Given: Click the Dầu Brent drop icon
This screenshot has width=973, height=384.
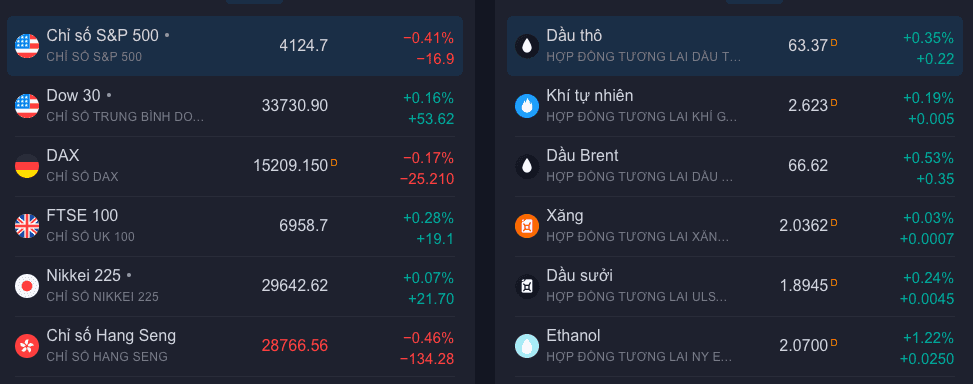Looking at the screenshot, I should click(527, 166).
